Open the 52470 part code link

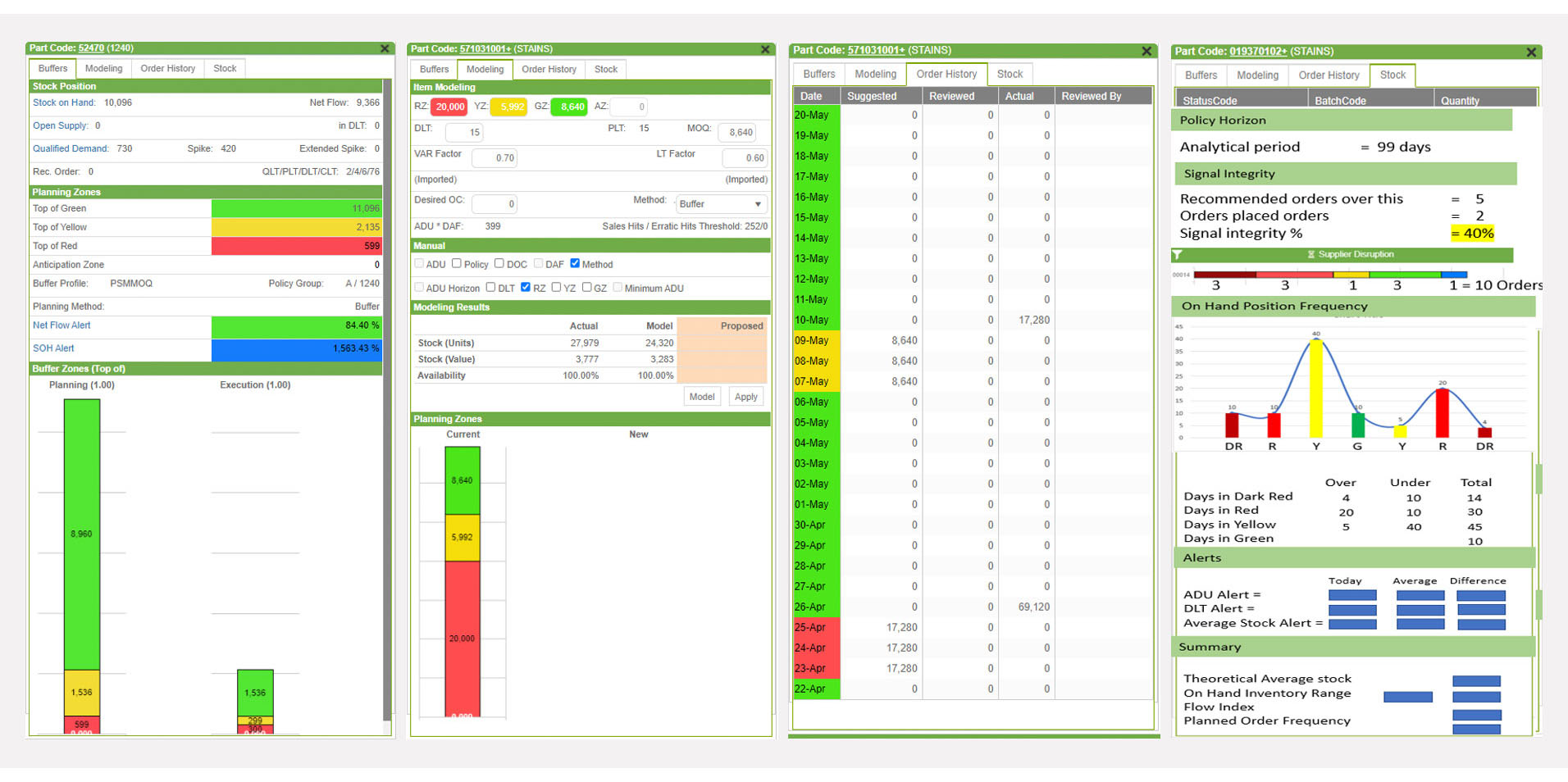[91, 48]
